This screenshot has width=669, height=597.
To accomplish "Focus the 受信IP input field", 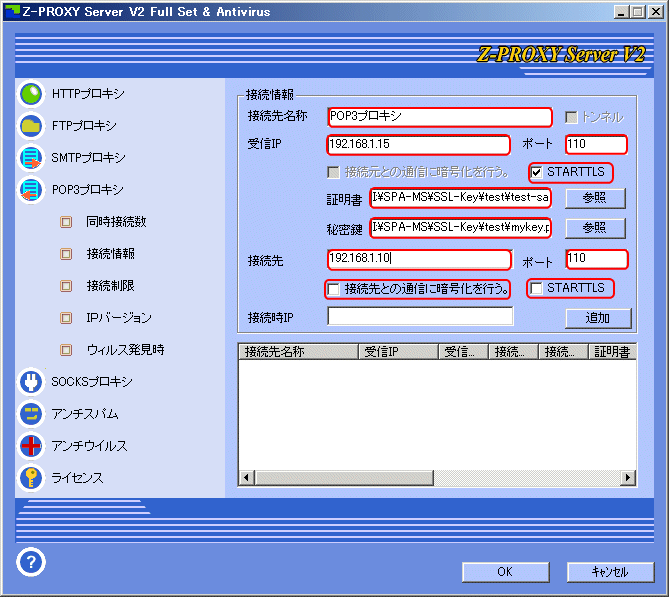I will click(x=419, y=144).
